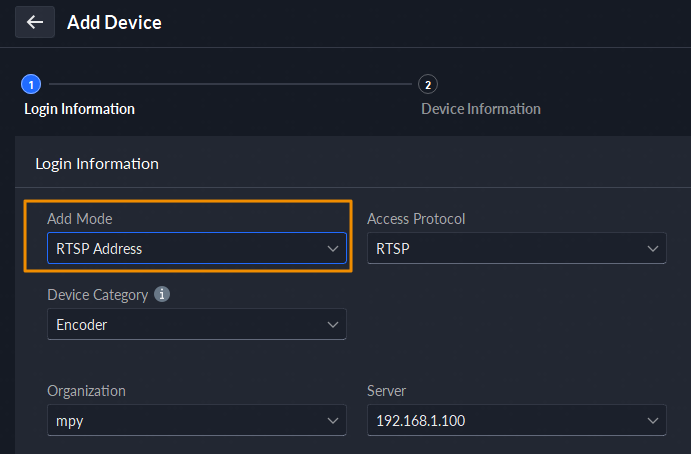Click the Add Mode field label
Screen dimensions: 691x454
pos(80,219)
